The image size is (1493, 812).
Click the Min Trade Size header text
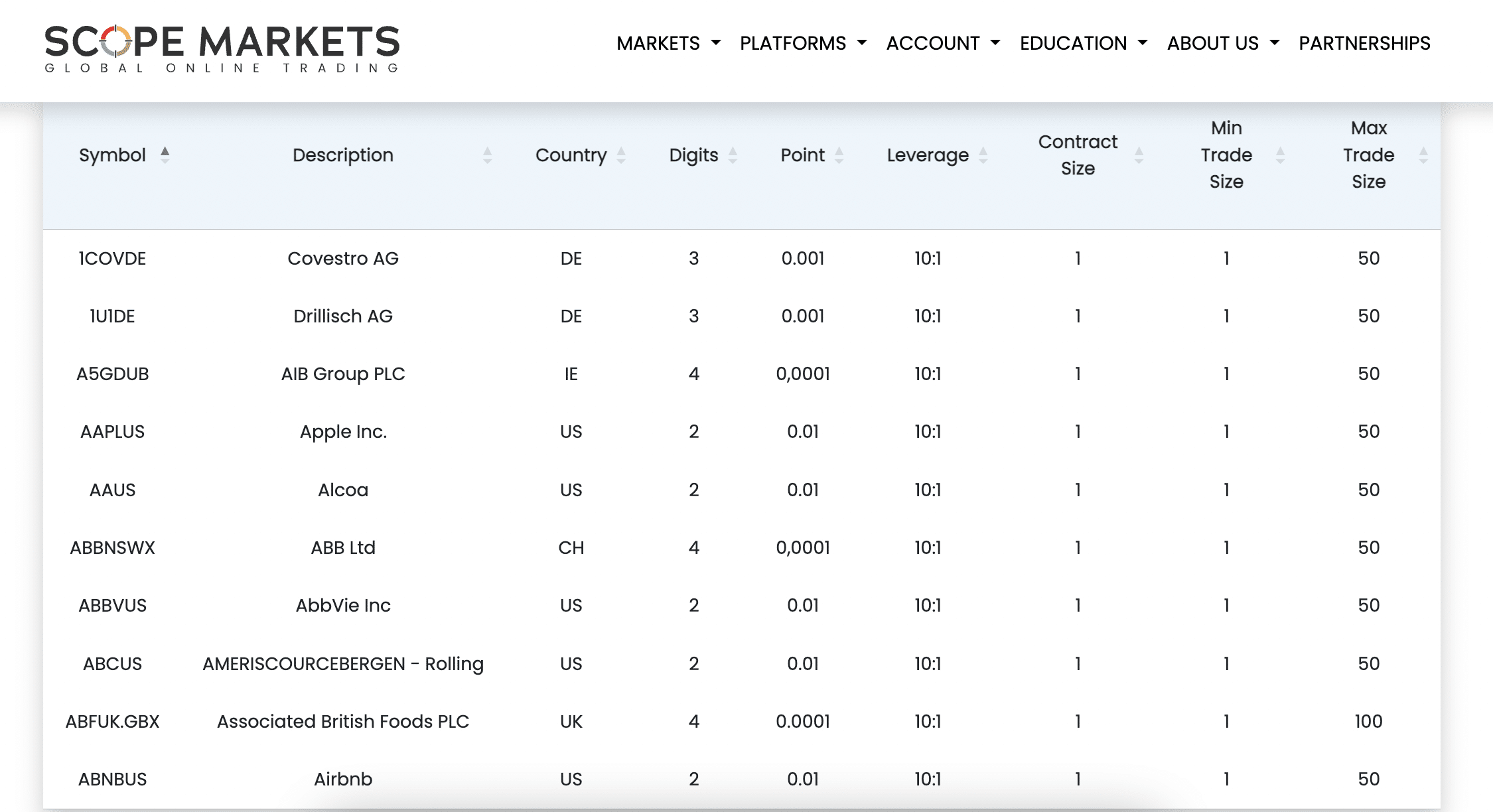click(1226, 155)
